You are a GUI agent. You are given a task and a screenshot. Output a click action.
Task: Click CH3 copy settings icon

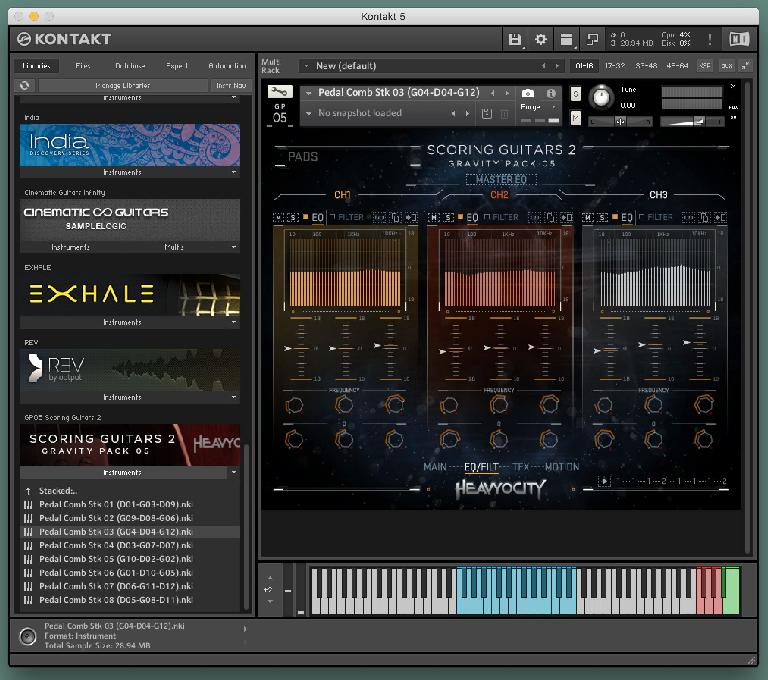point(704,217)
